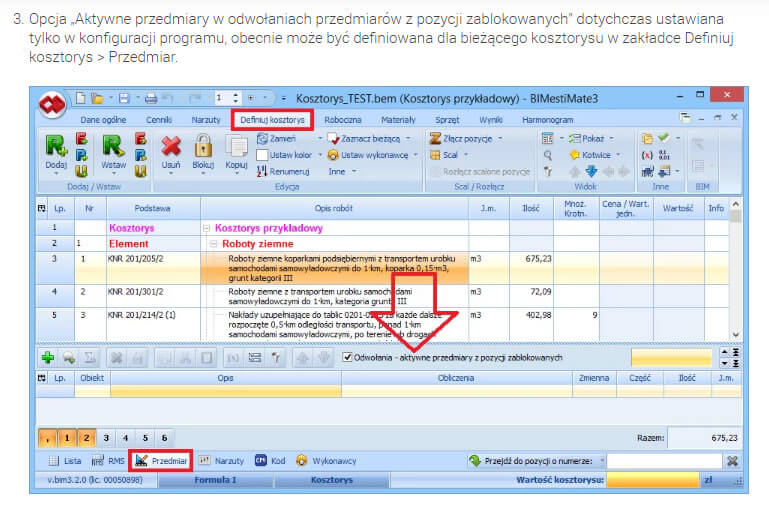The width and height of the screenshot is (769, 513).
Task: Switch to the Robocizna ribbon tab
Action: tap(342, 120)
